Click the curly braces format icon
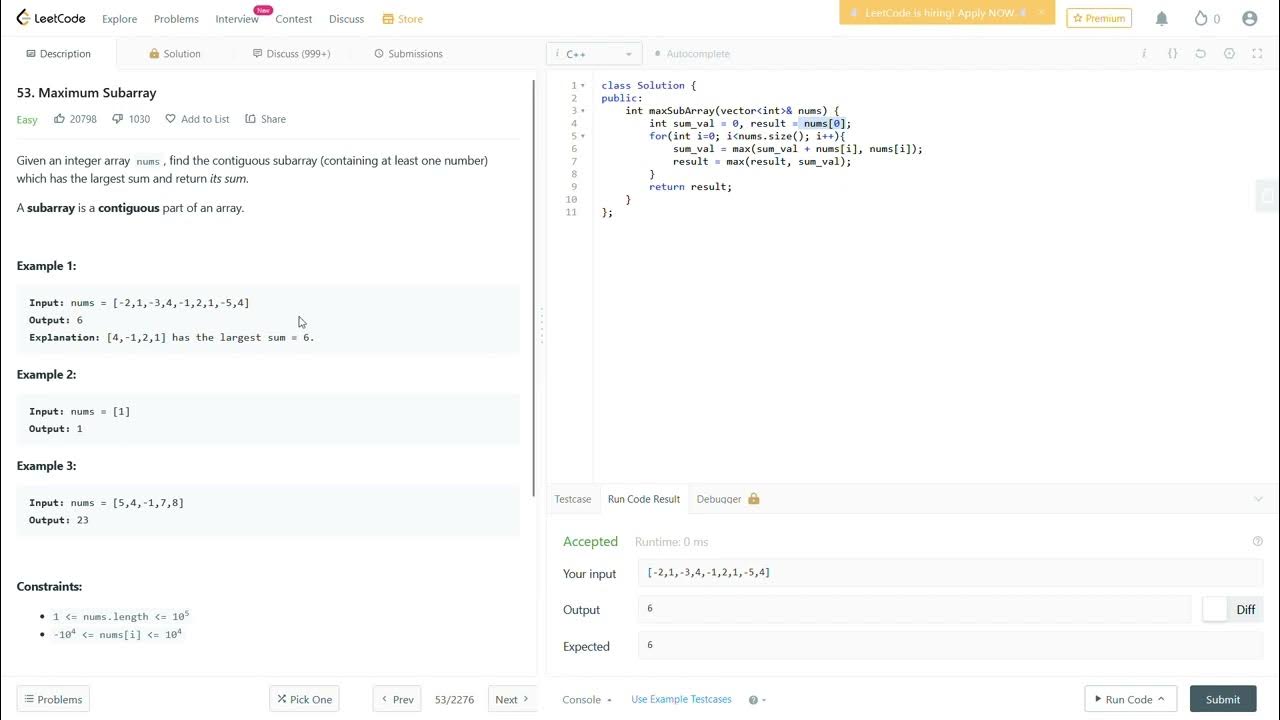 tap(1173, 54)
